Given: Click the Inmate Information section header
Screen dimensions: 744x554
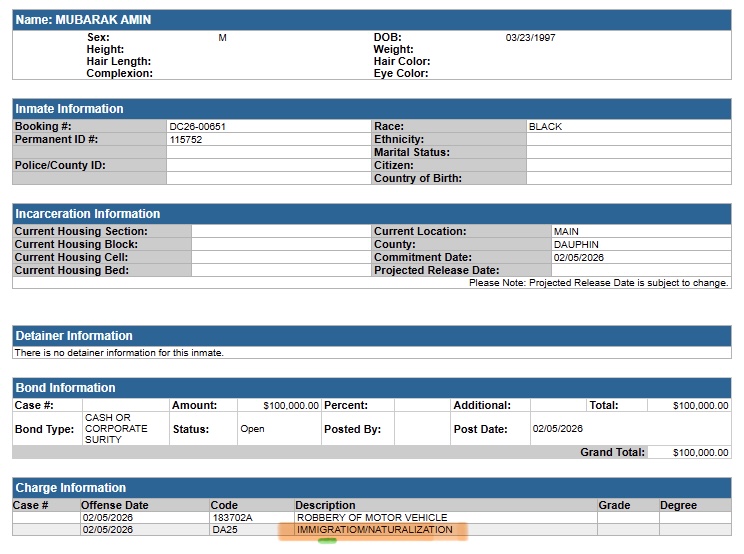Looking at the screenshot, I should tap(70, 109).
